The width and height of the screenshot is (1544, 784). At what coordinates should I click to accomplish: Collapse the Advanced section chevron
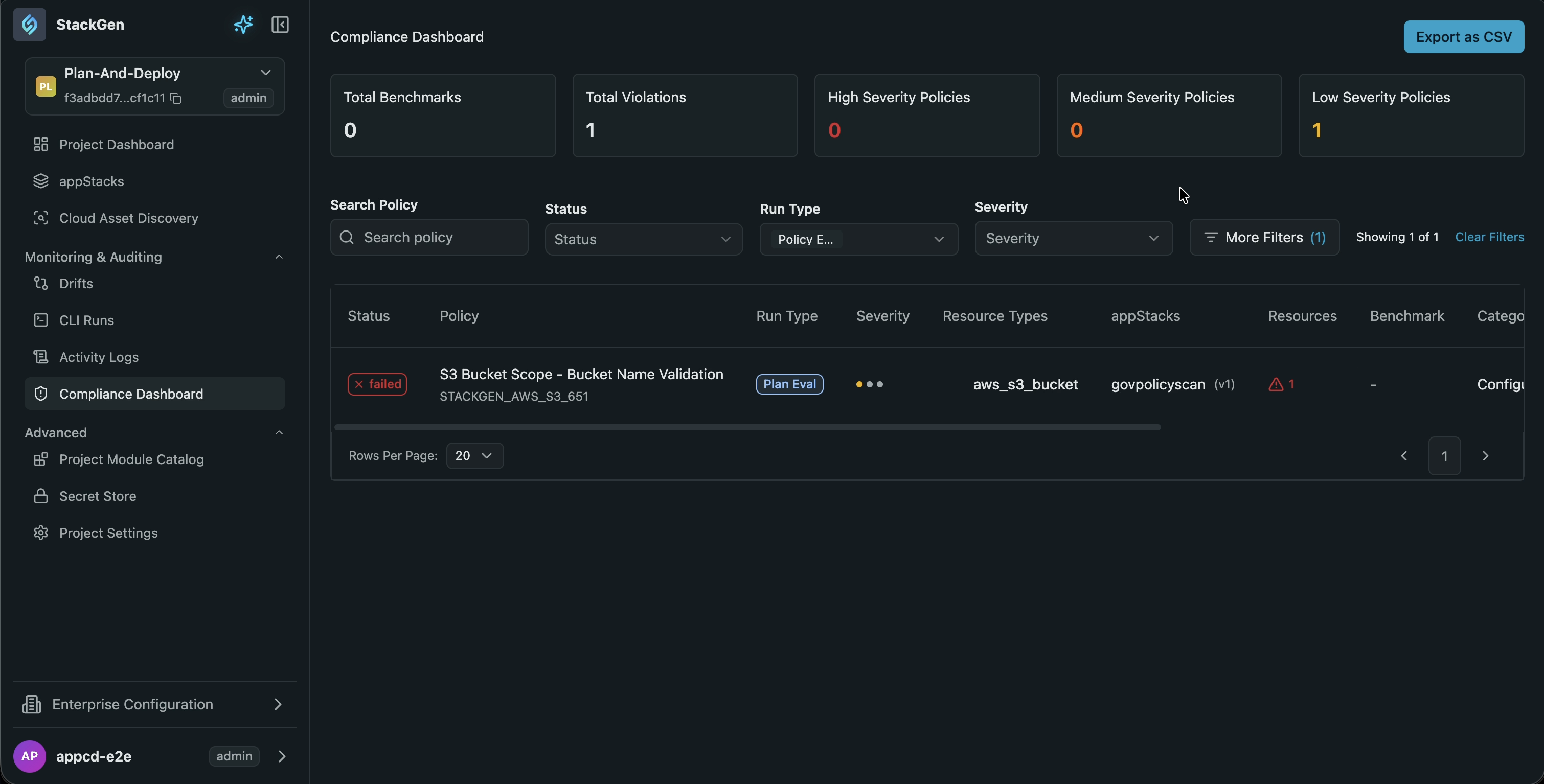pos(279,433)
